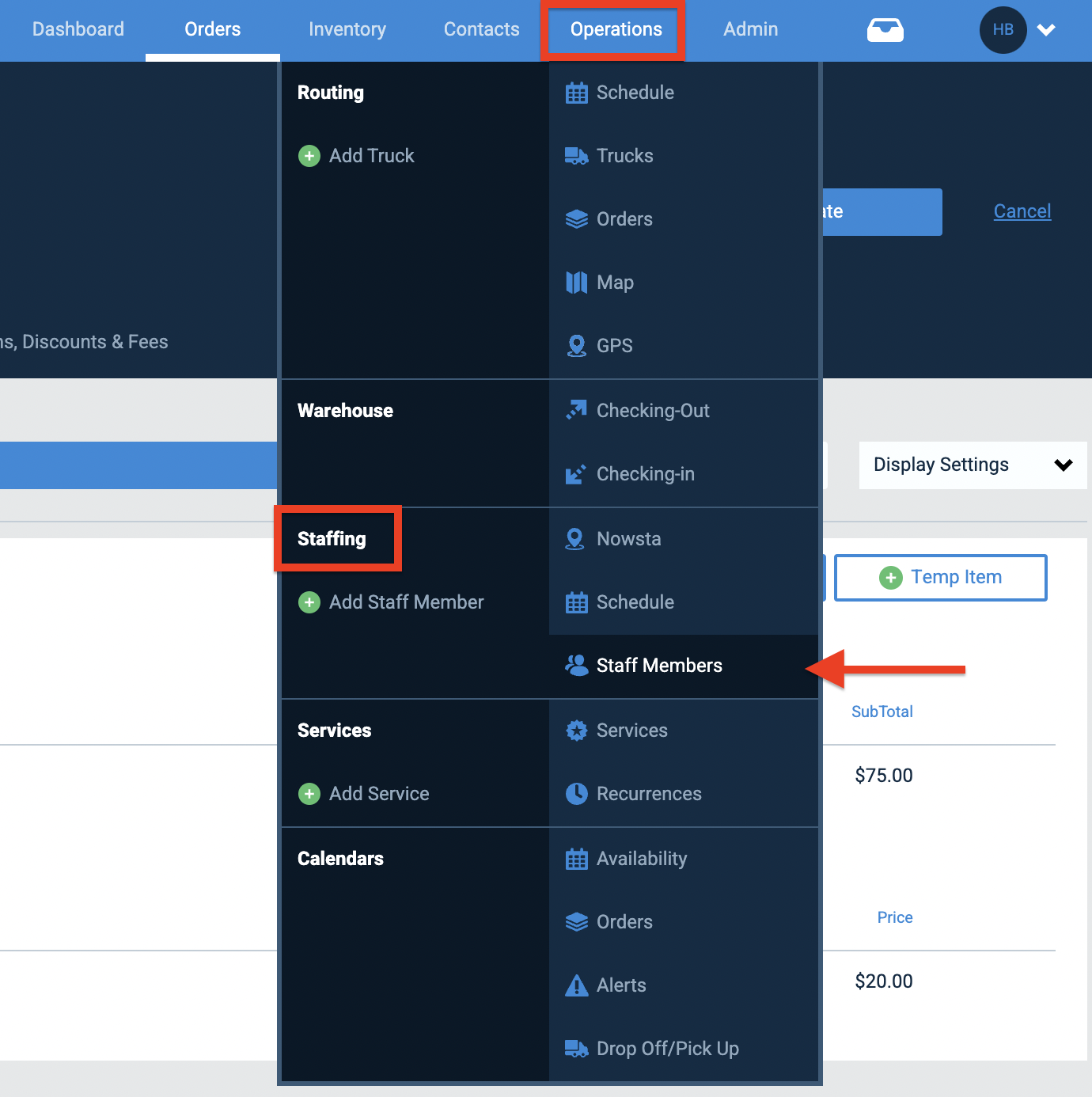
Task: Expand the user account chevron menu
Action: [1046, 30]
